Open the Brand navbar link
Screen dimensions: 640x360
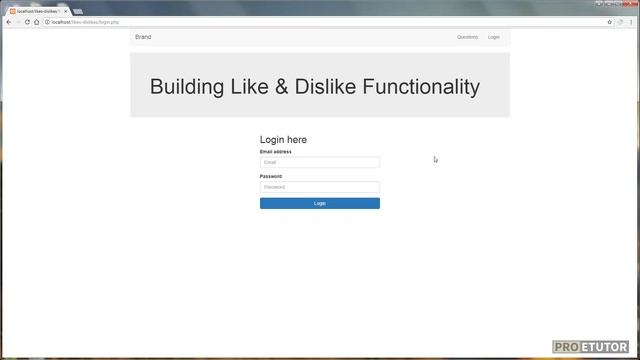tap(143, 37)
